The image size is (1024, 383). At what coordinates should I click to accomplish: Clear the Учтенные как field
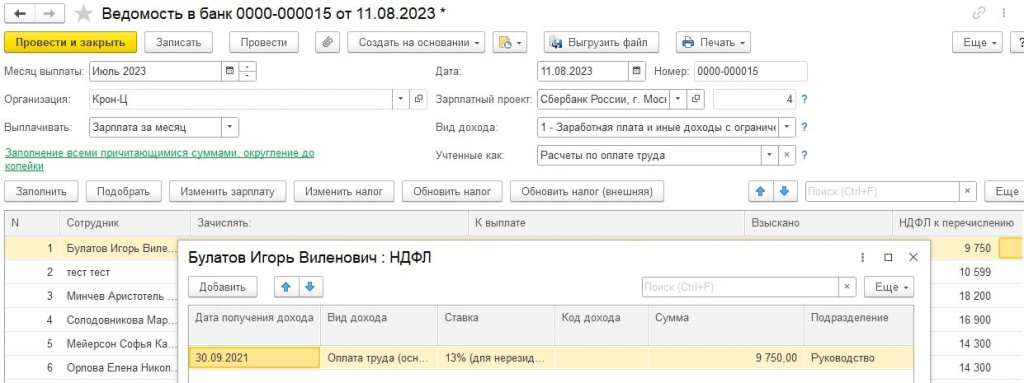click(786, 156)
